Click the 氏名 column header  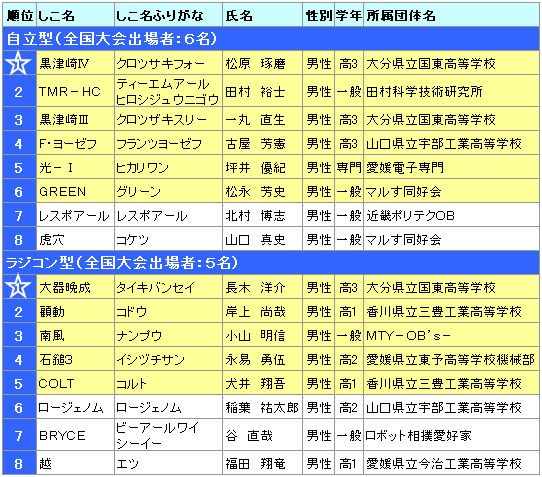click(x=263, y=15)
